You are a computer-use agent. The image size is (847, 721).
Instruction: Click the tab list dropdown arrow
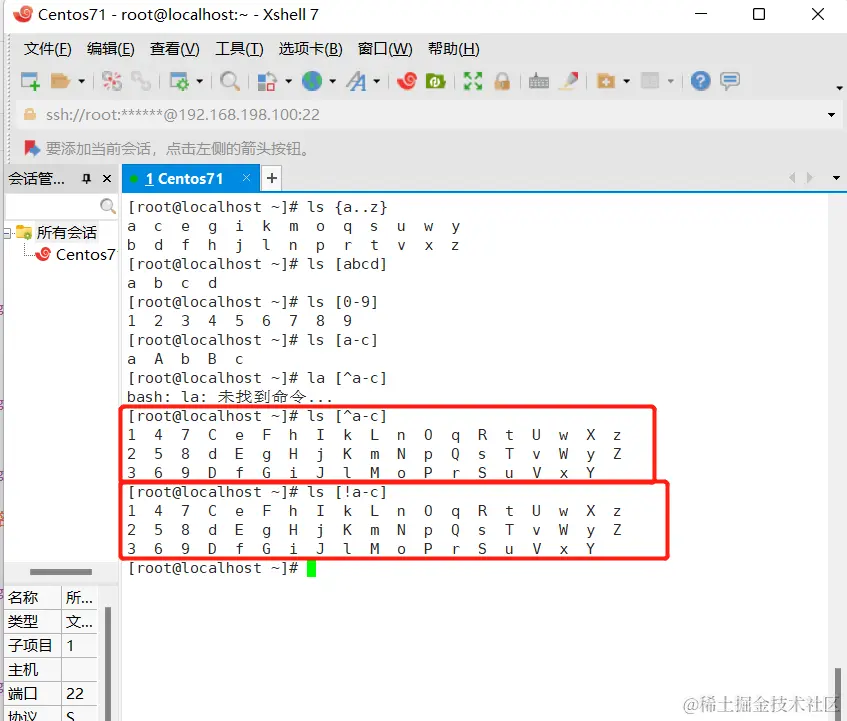click(x=836, y=178)
